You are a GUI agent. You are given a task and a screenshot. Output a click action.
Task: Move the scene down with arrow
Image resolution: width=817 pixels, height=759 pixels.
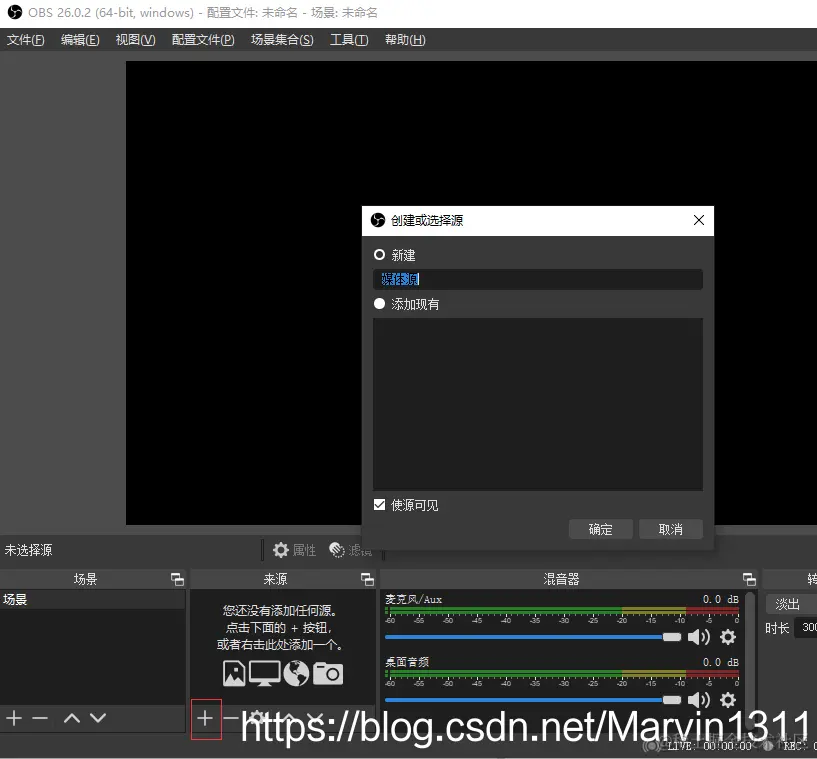pyautogui.click(x=97, y=718)
